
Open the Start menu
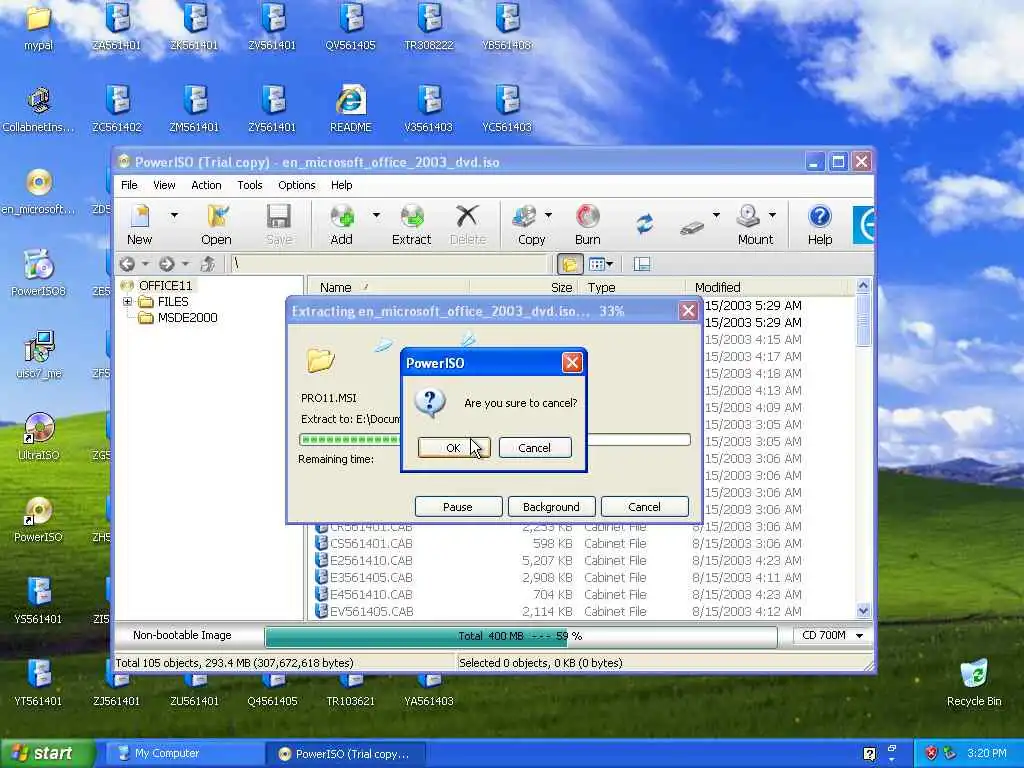click(x=46, y=753)
